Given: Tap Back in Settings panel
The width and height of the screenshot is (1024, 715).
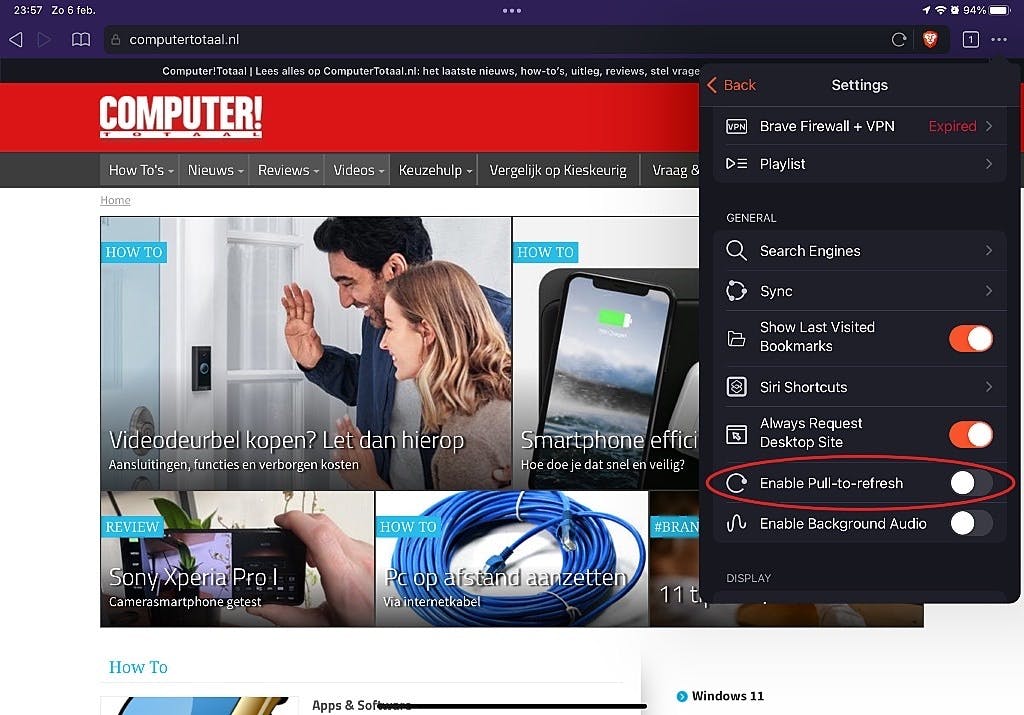Looking at the screenshot, I should tap(731, 85).
